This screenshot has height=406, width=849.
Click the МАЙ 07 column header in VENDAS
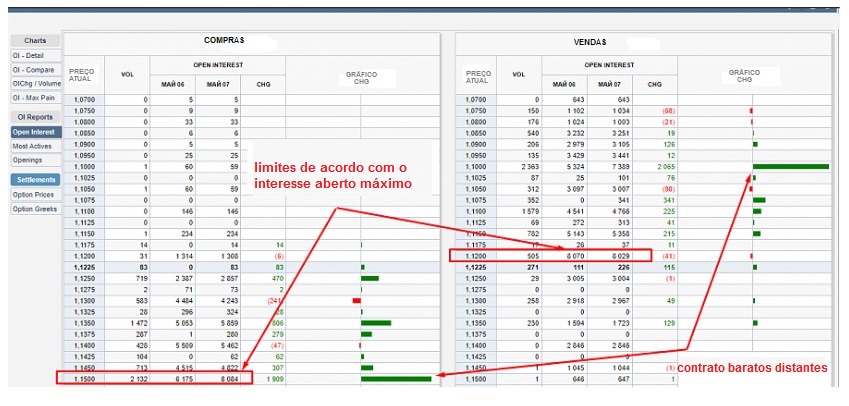pyautogui.click(x=612, y=85)
